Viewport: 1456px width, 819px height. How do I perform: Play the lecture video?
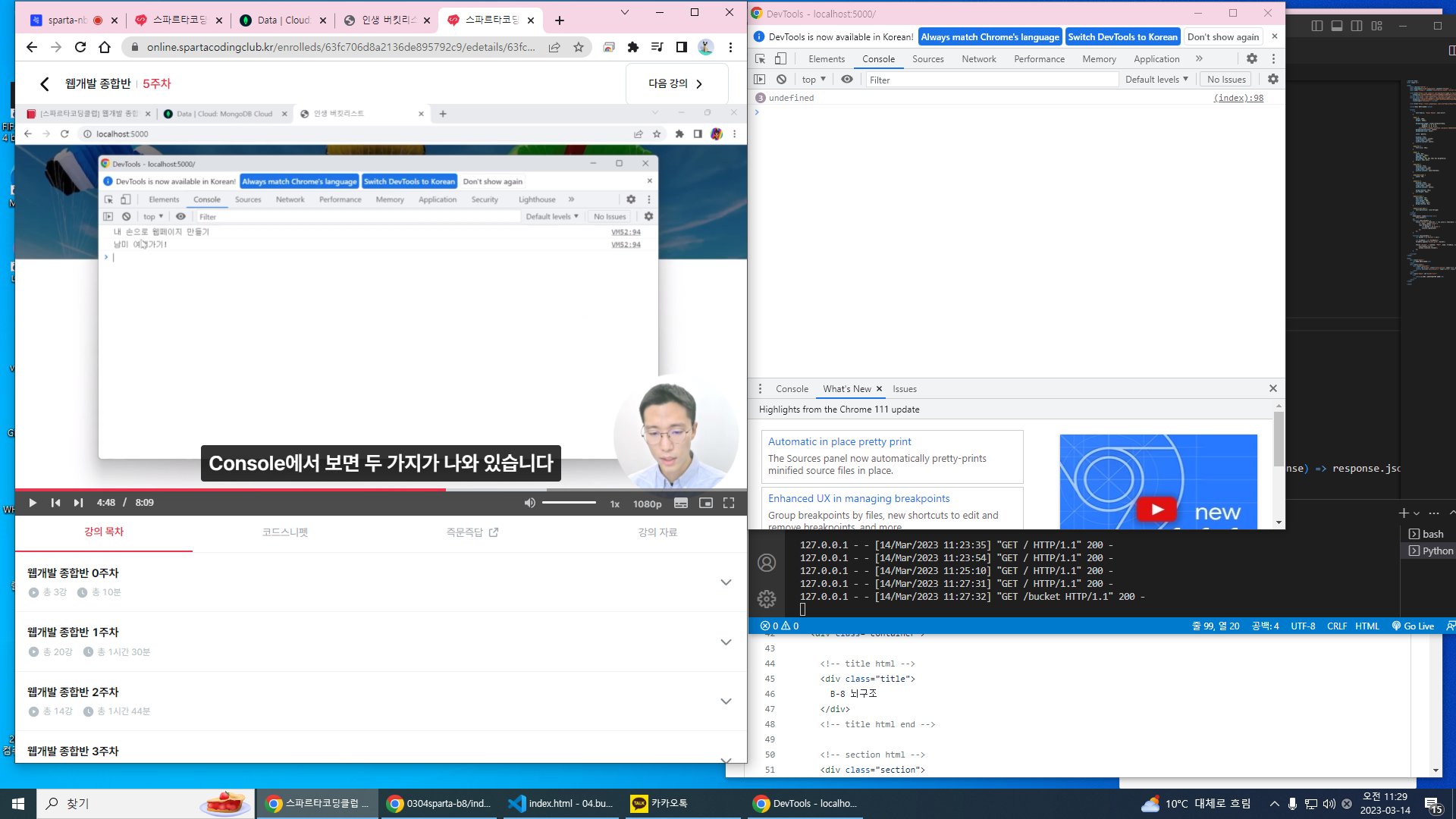click(33, 503)
